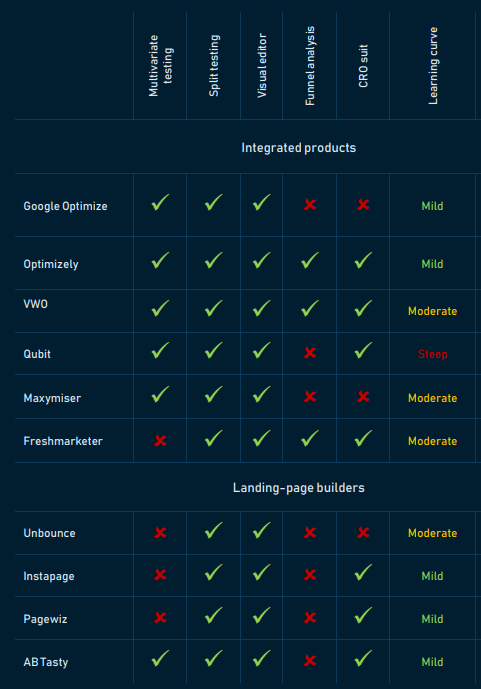The height and width of the screenshot is (689, 481).
Task: Click Qubit's Steep learning curve label
Action: (x=433, y=354)
